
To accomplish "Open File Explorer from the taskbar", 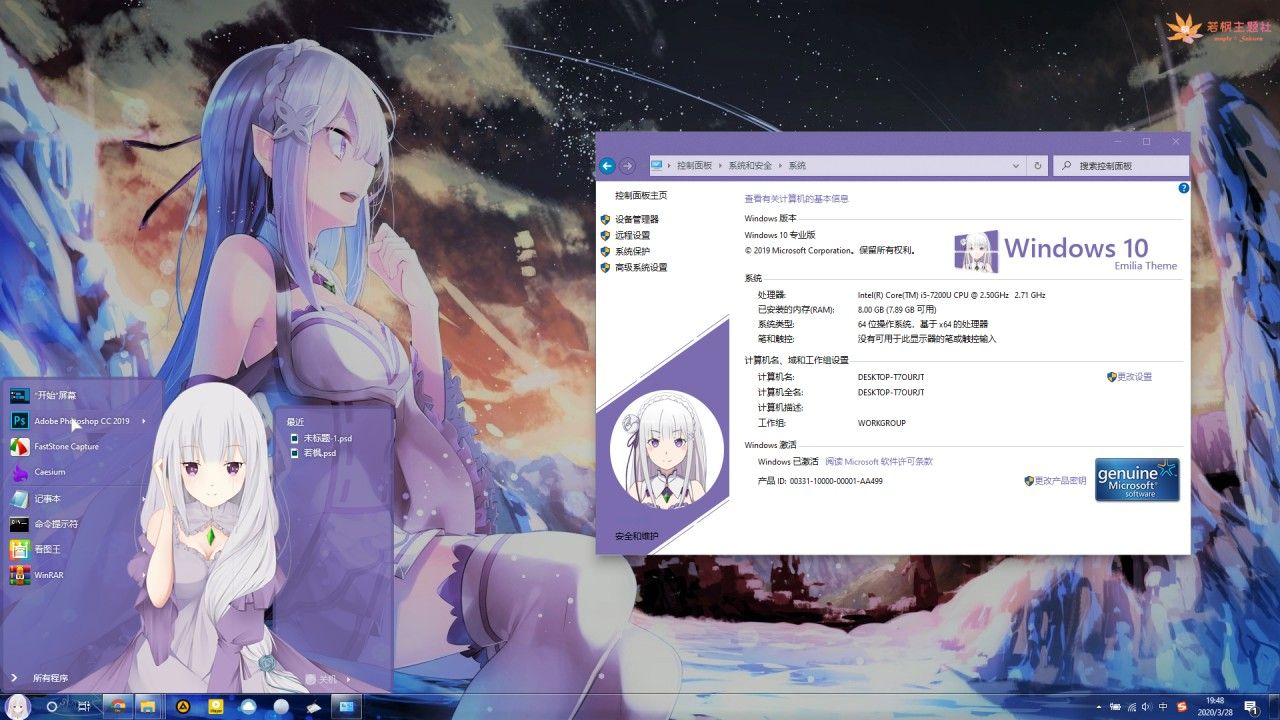I will 148,706.
